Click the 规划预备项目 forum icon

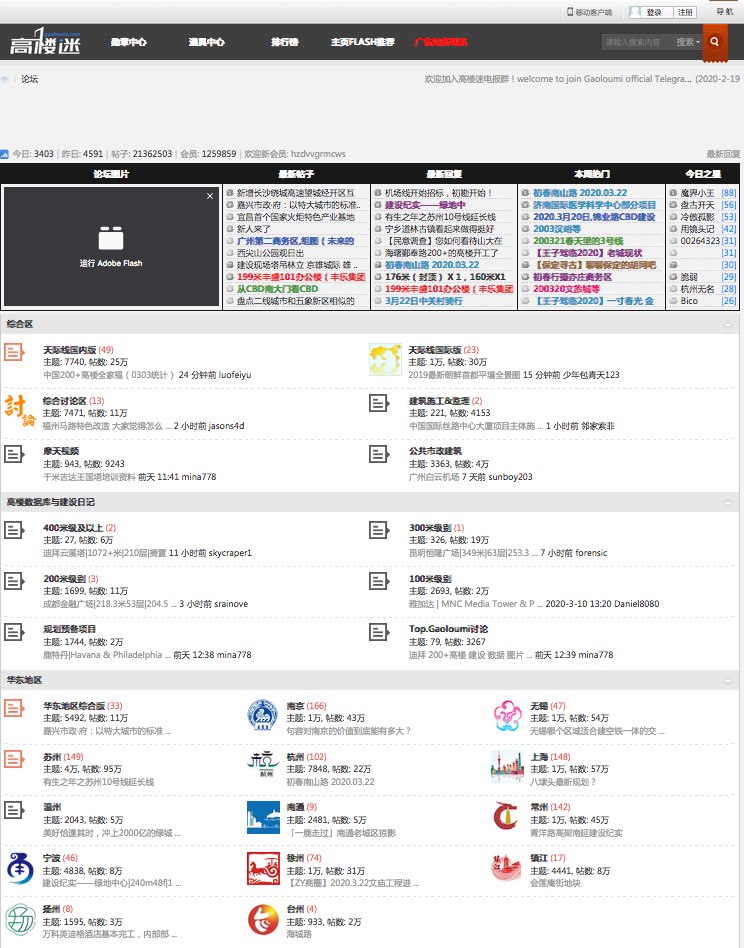coord(15,632)
